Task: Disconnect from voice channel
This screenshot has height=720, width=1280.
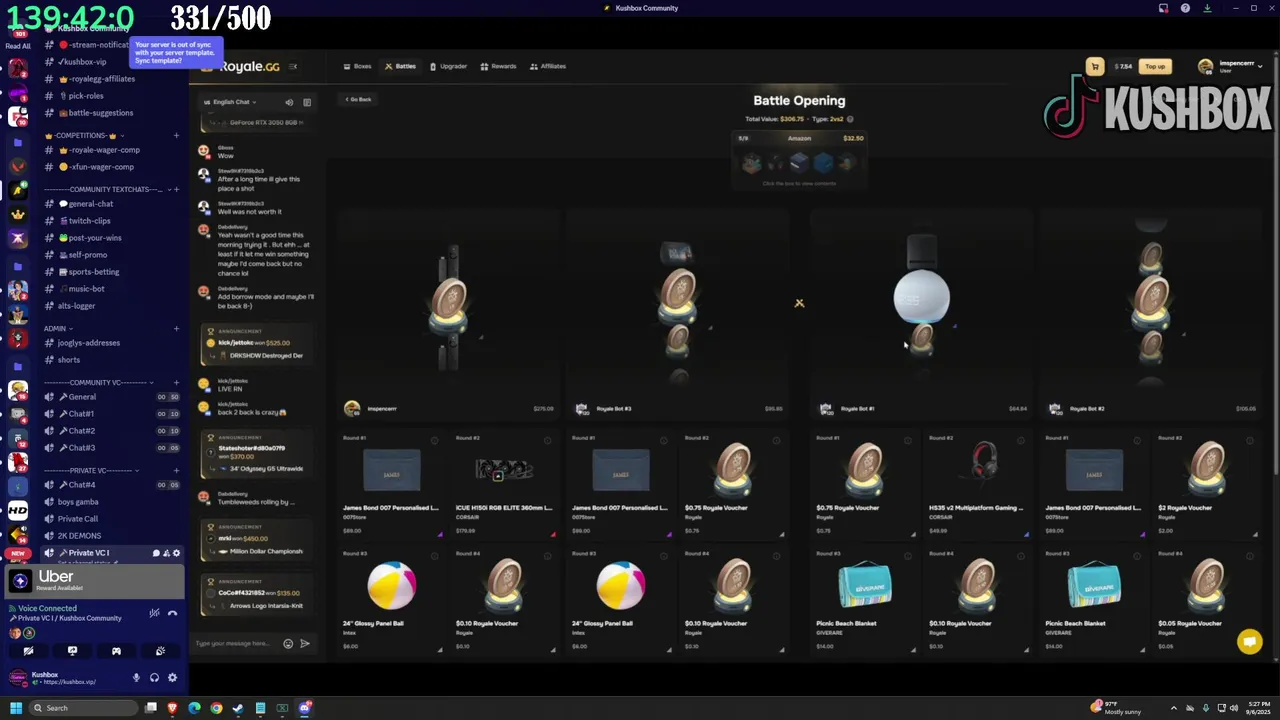Action: (x=172, y=613)
